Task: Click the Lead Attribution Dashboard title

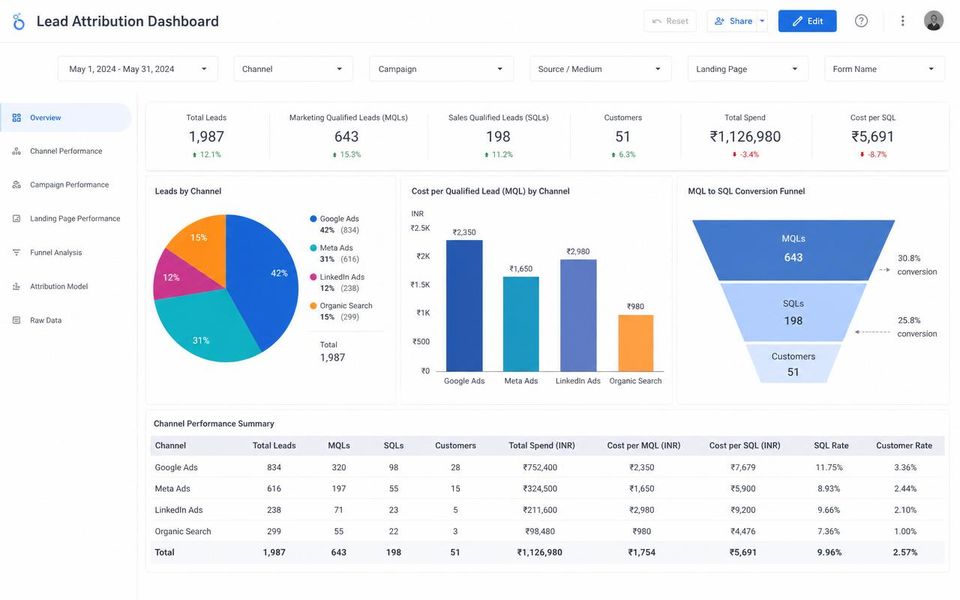Action: pyautogui.click(x=127, y=21)
